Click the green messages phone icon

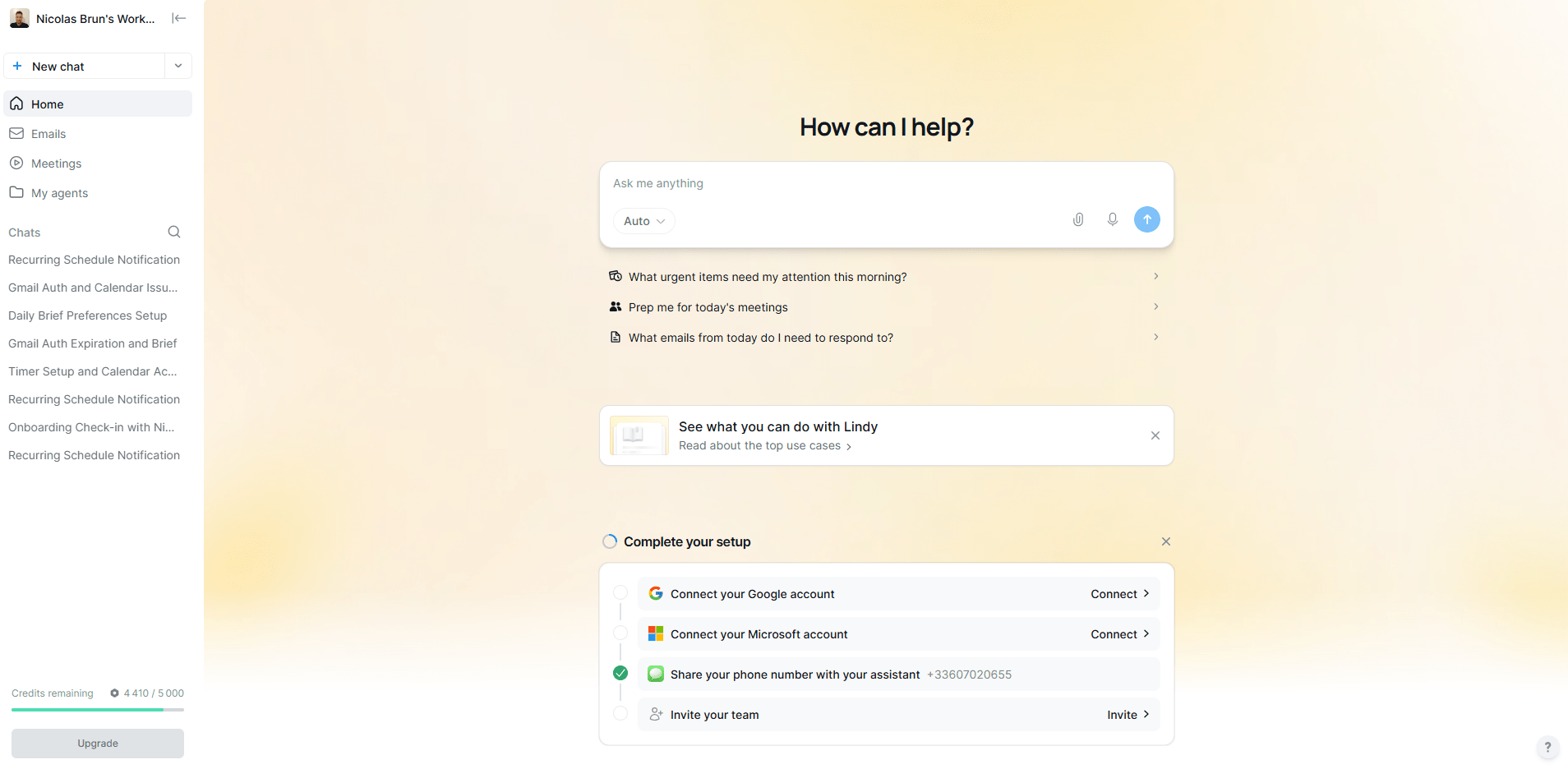pos(656,674)
